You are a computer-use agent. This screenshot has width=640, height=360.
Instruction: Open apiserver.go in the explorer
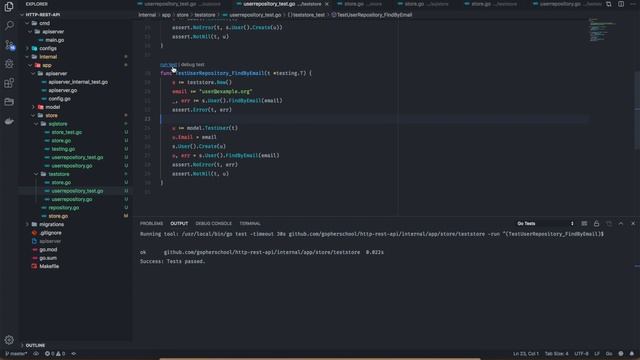point(63,90)
